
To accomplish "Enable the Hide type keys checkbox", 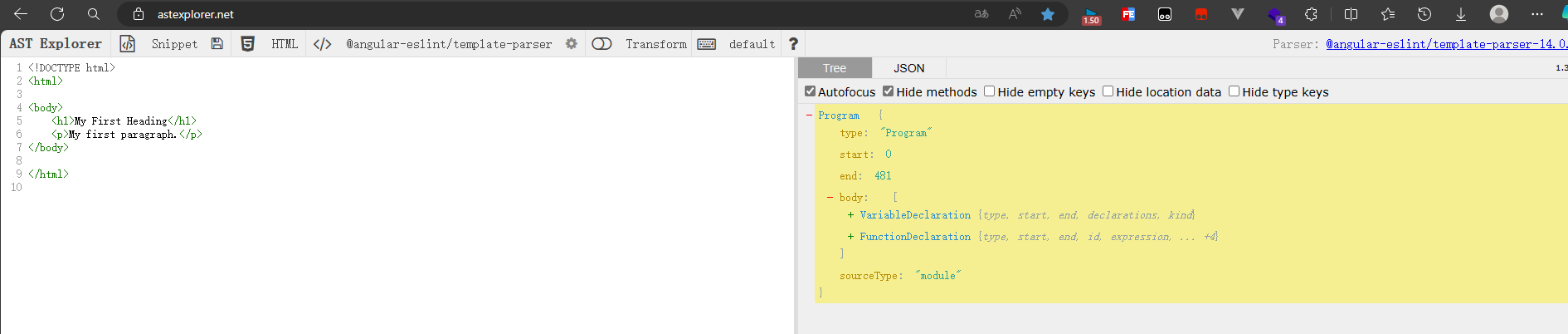I will [x=1234, y=91].
